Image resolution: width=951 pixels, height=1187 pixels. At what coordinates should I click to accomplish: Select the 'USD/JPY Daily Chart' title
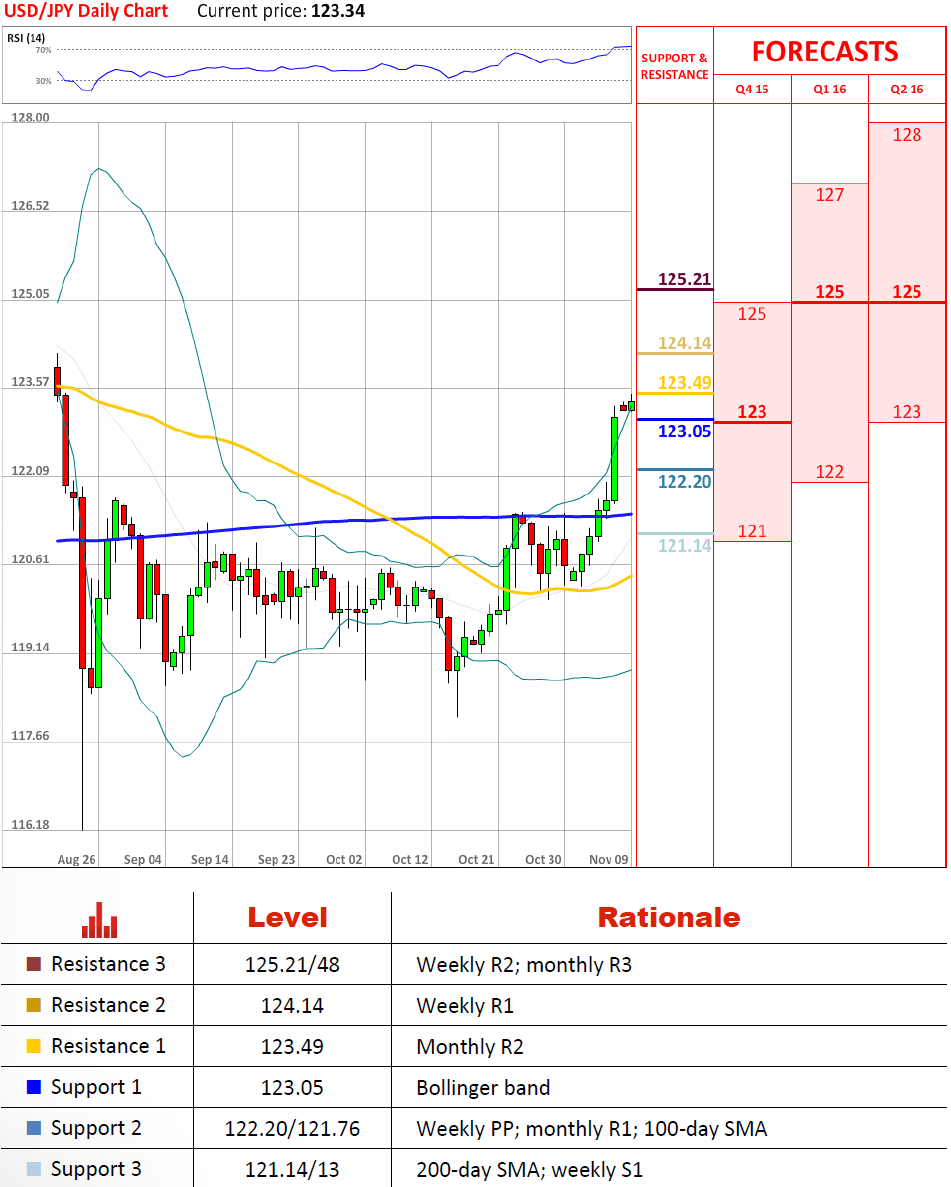pos(86,11)
